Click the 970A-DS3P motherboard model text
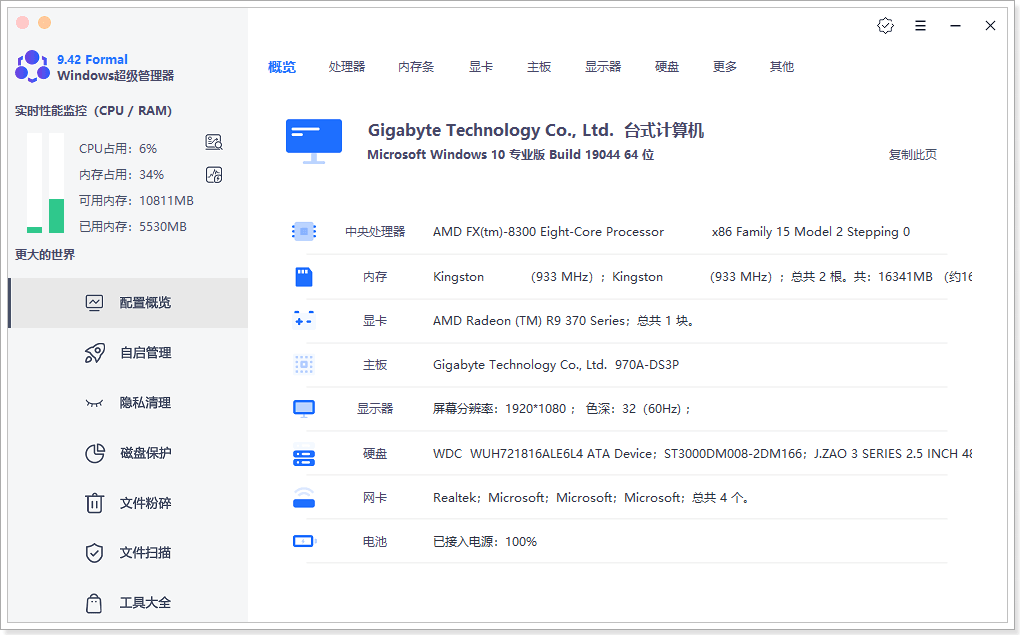Viewport: 1020px width, 635px height. coord(647,364)
